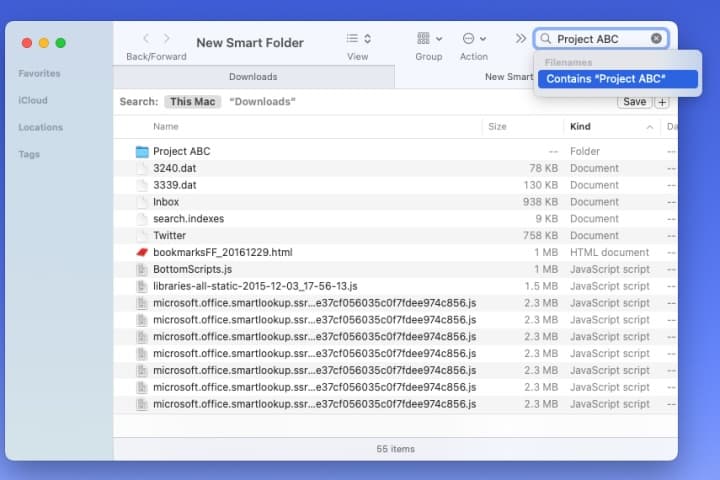This screenshot has width=720, height=480.
Task: Select the Project ABC folder icon
Action: click(142, 152)
